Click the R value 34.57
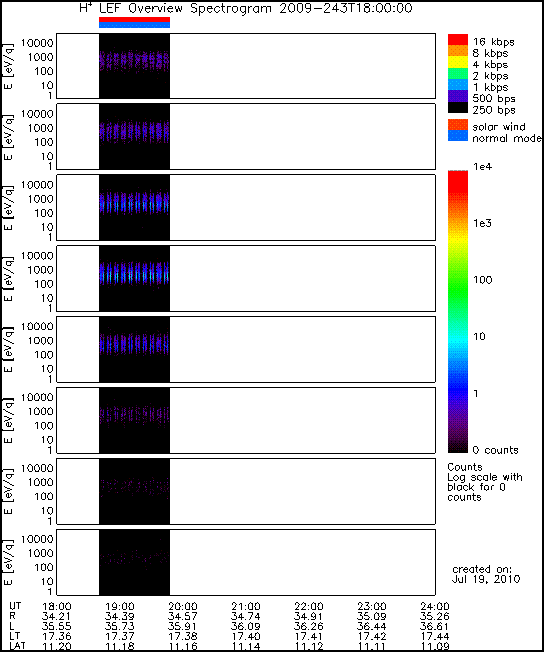 coord(183,616)
